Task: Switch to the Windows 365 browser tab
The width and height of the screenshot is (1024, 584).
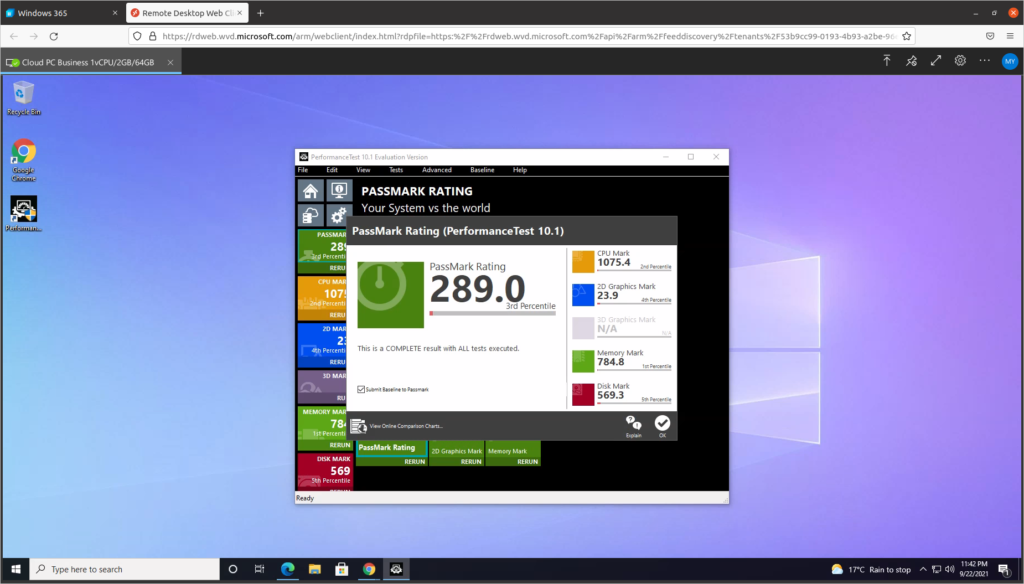Action: [62, 13]
